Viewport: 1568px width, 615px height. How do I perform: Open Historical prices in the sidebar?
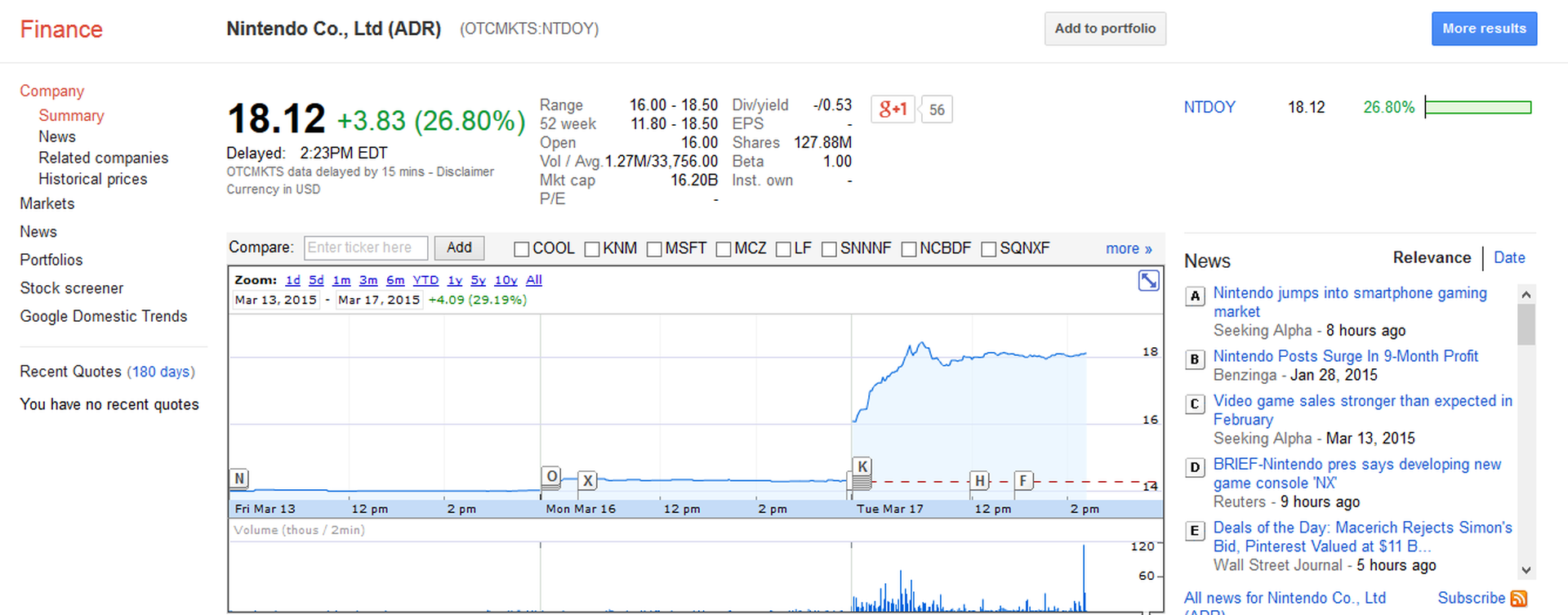click(x=92, y=179)
